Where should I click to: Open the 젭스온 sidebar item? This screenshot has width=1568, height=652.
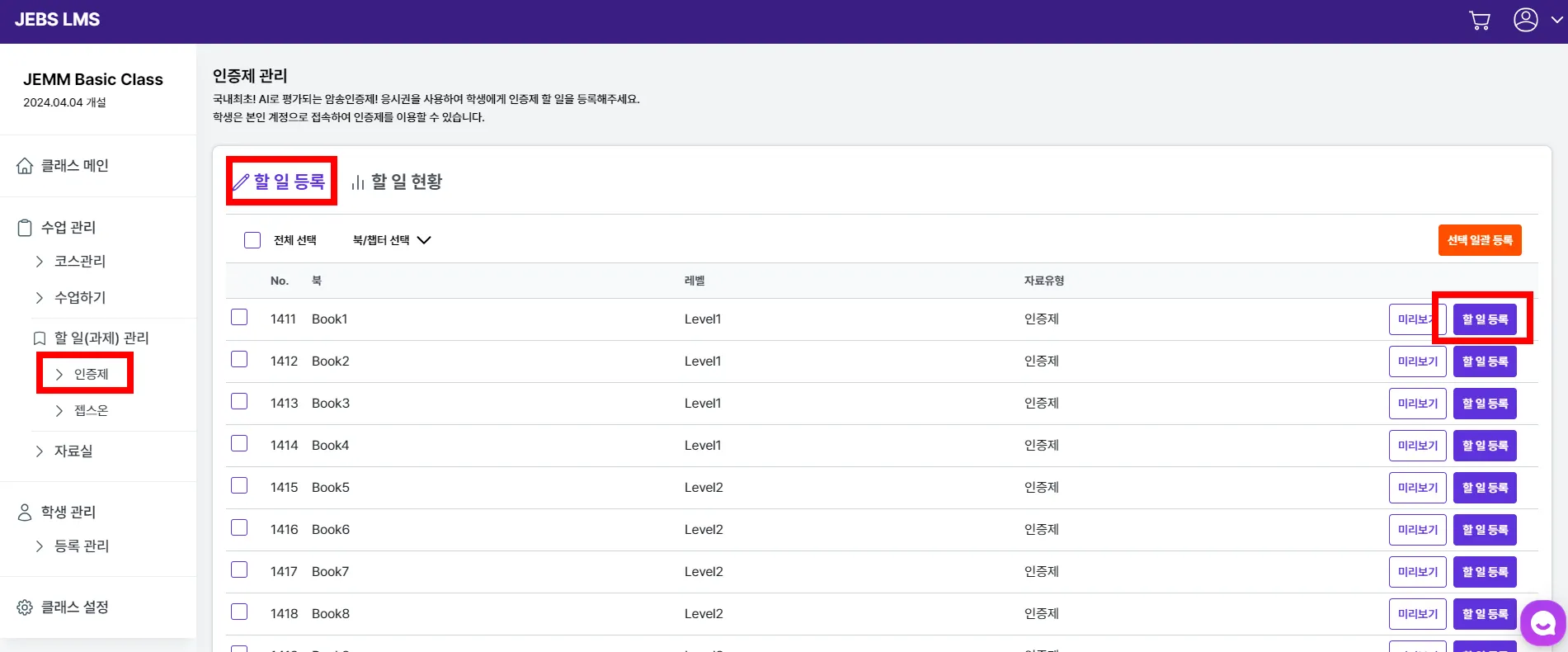91,411
